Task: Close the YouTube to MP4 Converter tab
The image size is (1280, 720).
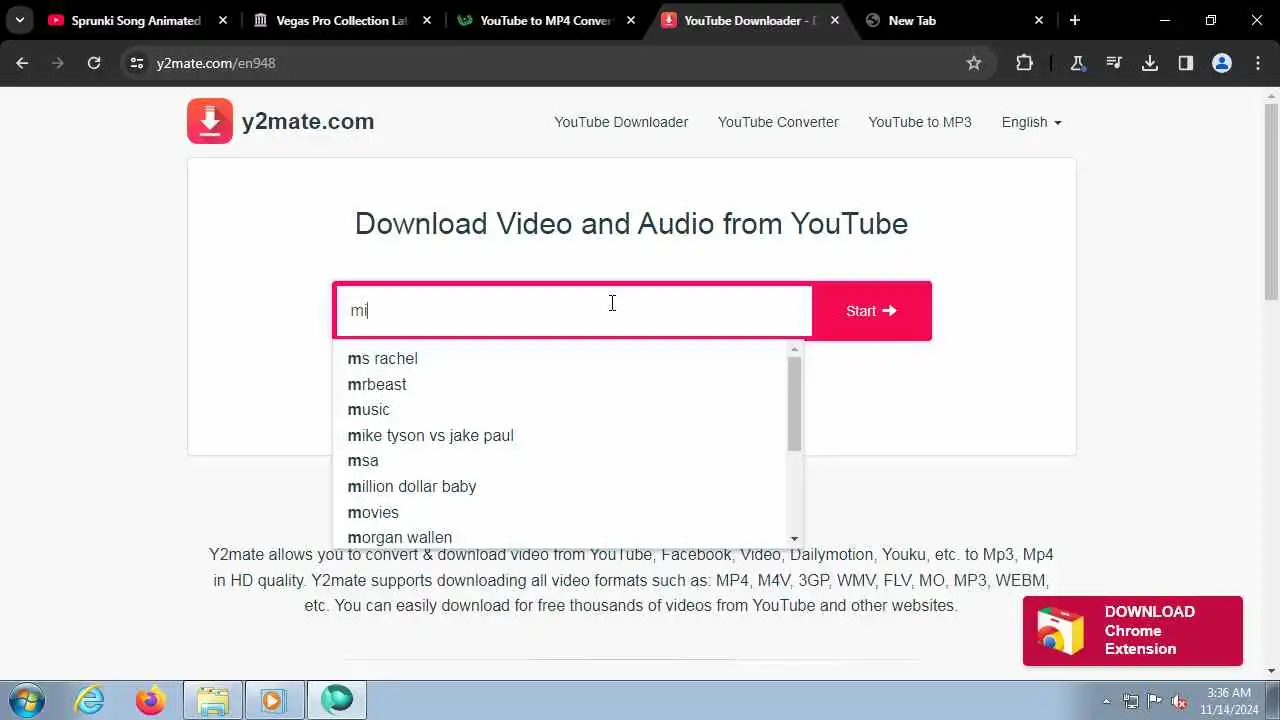Action: 631,20
